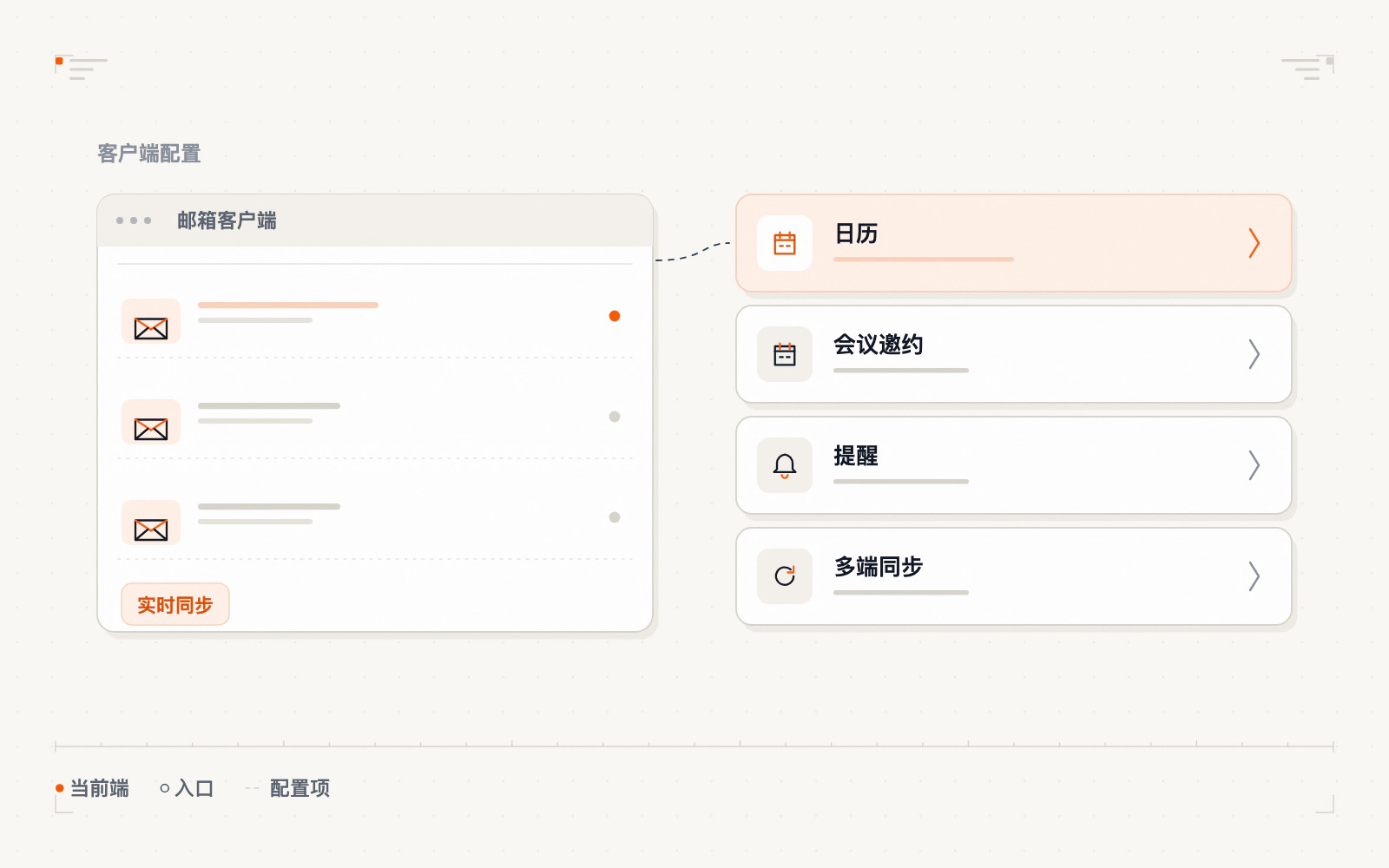Click the 多端同步 refresh icon
1389x868 pixels.
click(785, 576)
